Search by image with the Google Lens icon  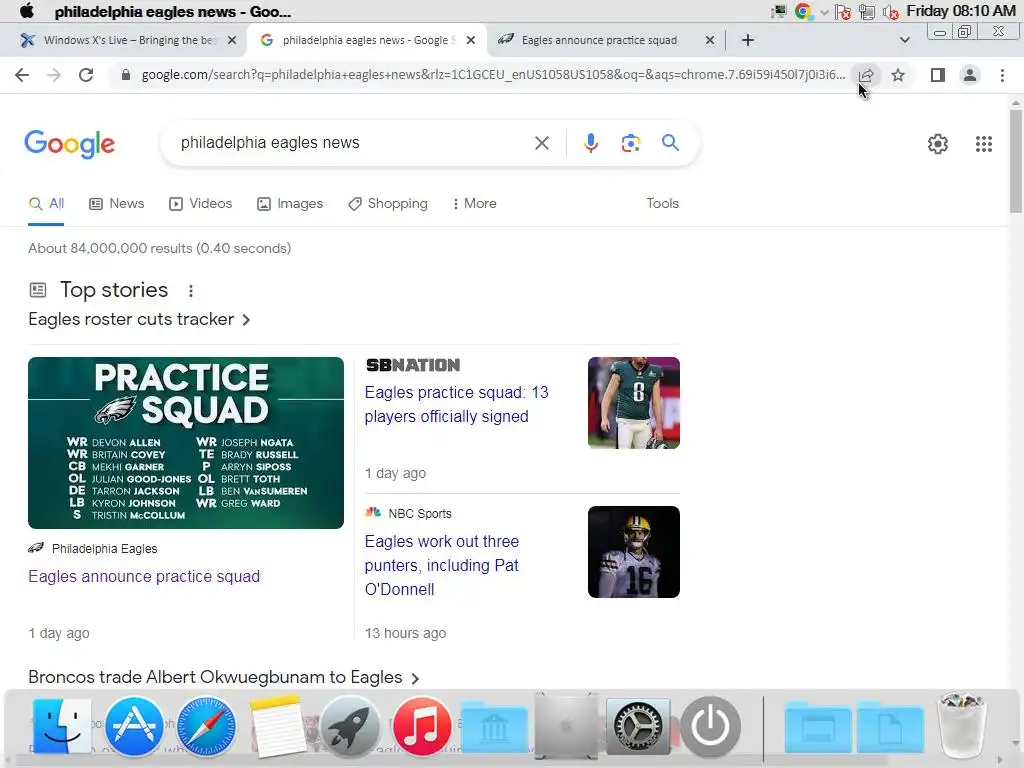tap(630, 143)
